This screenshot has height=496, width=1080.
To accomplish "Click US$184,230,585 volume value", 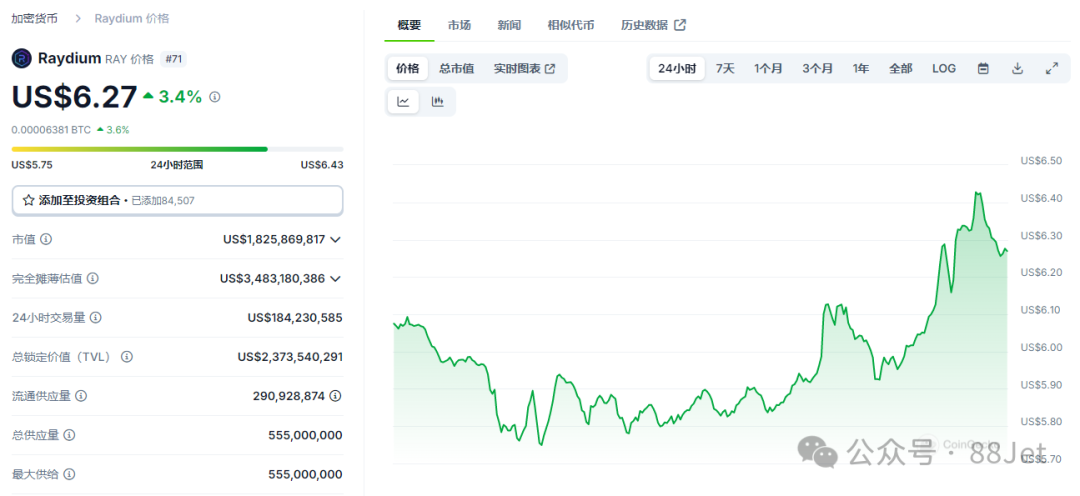I will [x=295, y=318].
